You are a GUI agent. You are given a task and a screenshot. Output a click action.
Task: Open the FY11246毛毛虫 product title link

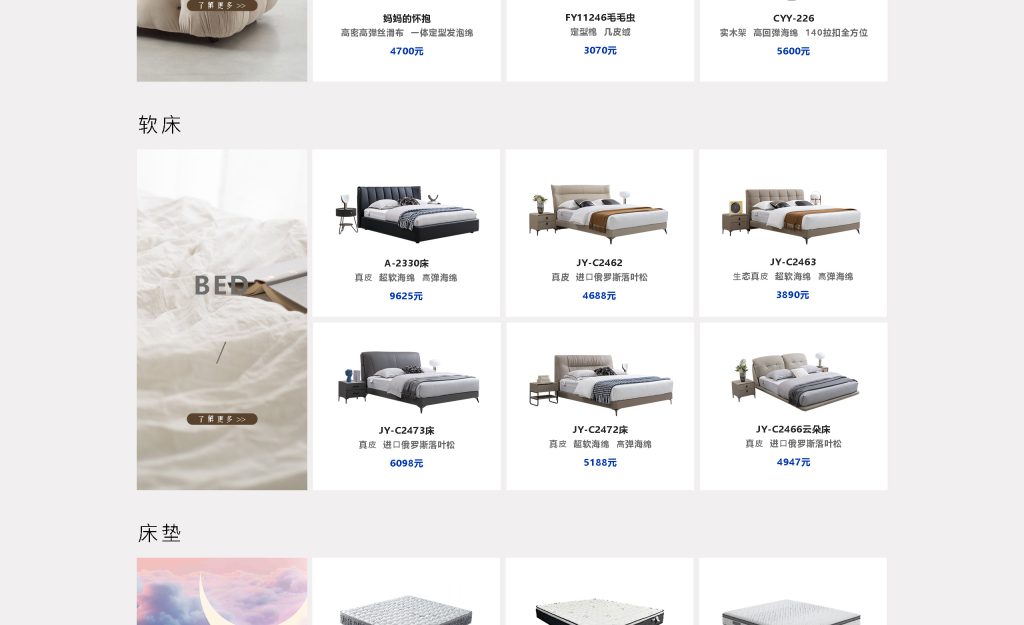(600, 18)
